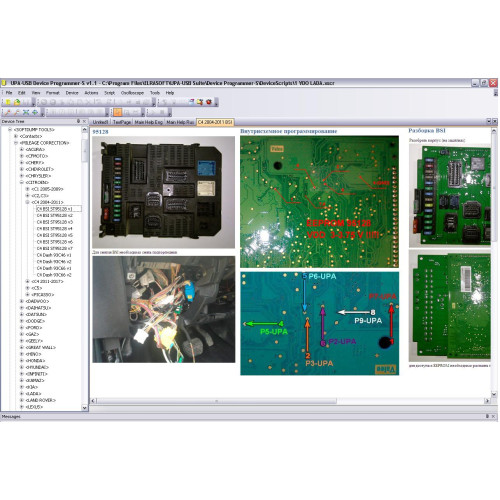Expand the C4 2011-2017 tree node
This screenshot has width=500, height=500.
point(28,281)
